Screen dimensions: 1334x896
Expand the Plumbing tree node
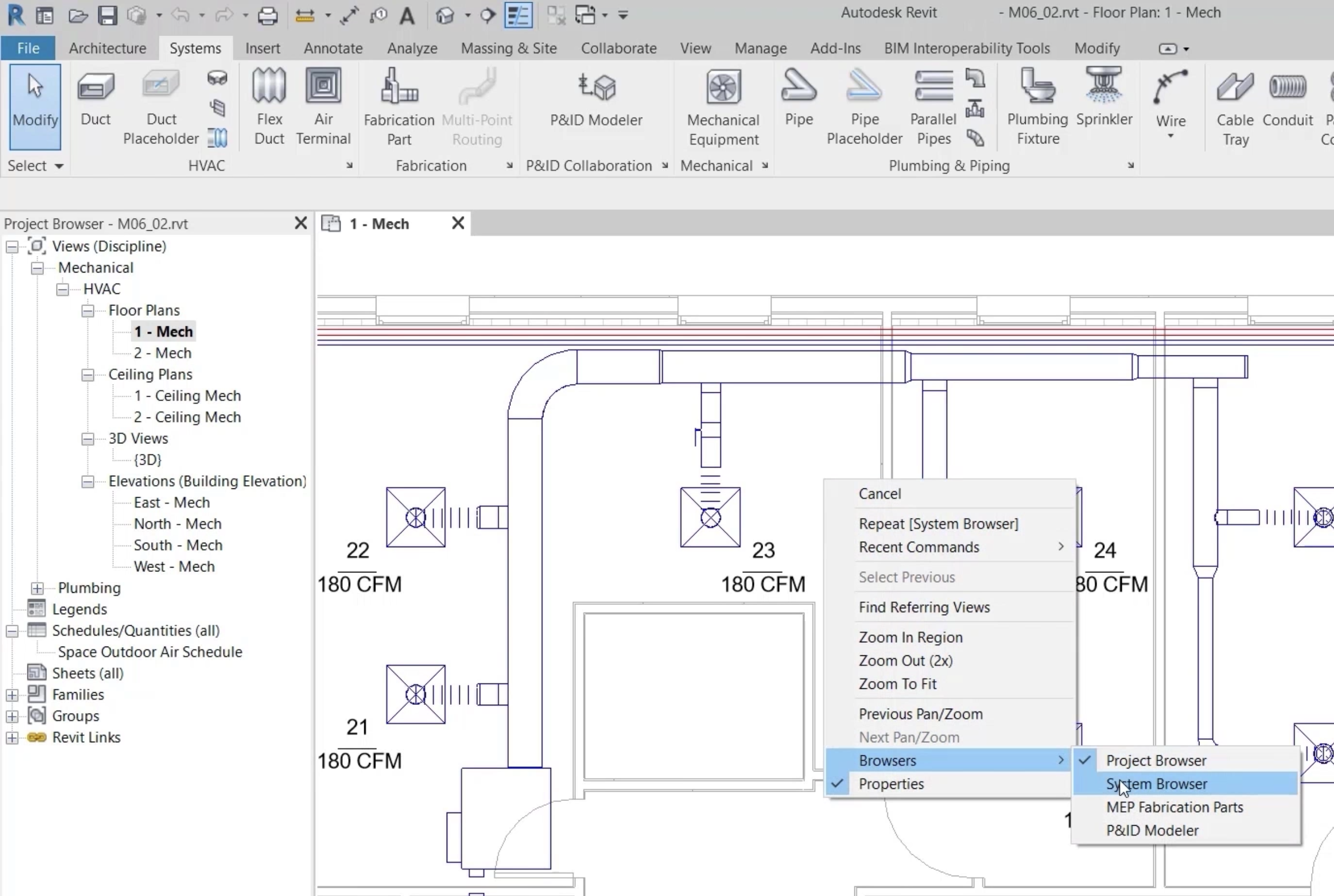tap(37, 588)
